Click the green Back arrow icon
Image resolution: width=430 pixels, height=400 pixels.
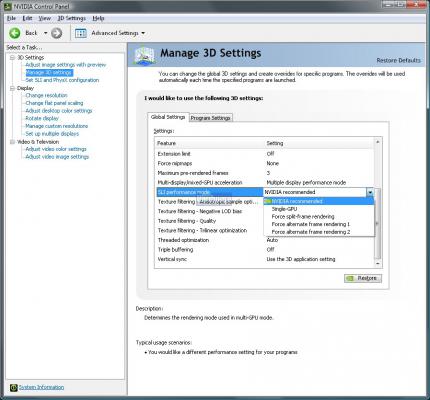coord(15,33)
